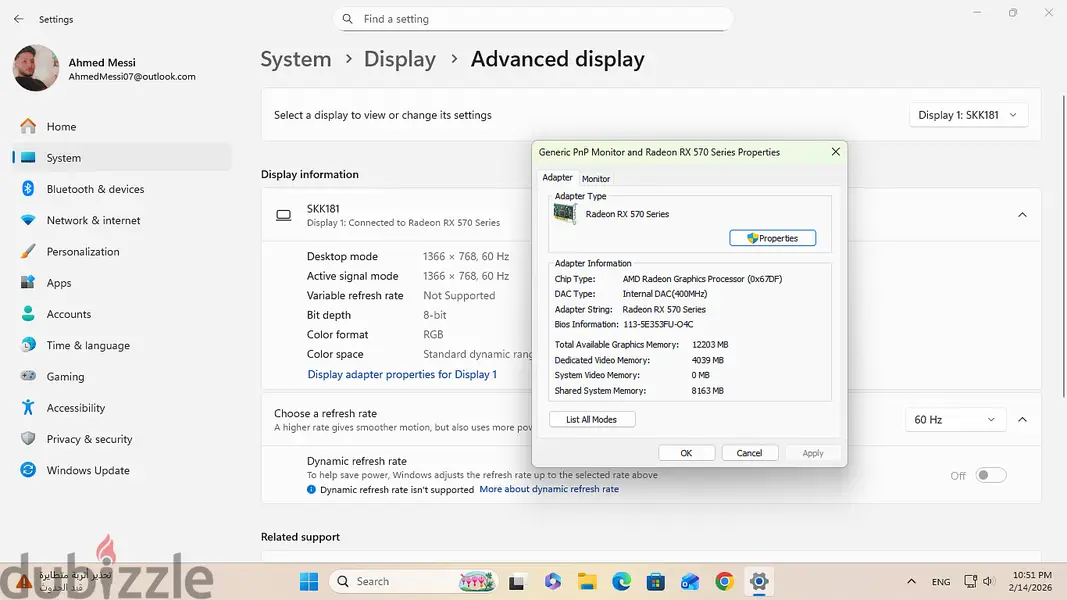Image resolution: width=1067 pixels, height=600 pixels.
Task: Open Task View on the taskbar
Action: (516, 582)
